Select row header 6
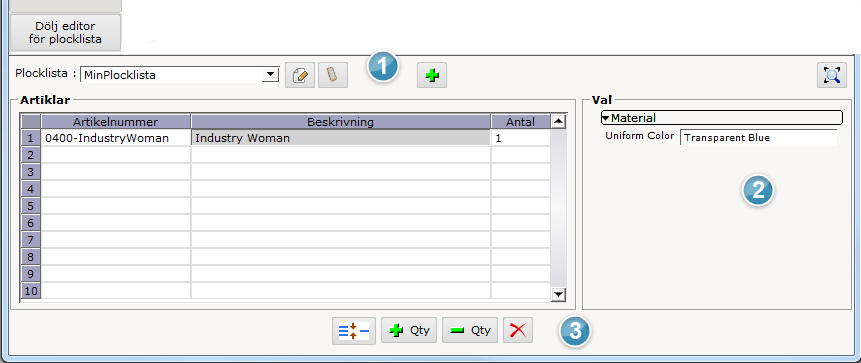 pyautogui.click(x=31, y=223)
